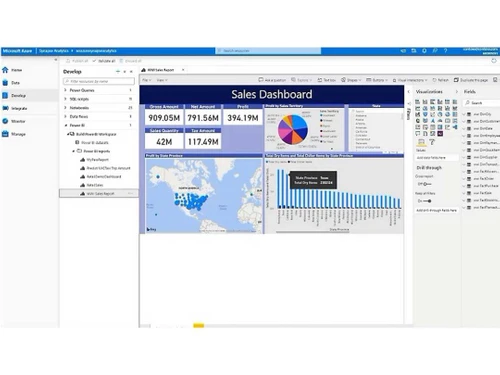Collapse the Power BI tree node
500x375 pixels.
pos(65,125)
